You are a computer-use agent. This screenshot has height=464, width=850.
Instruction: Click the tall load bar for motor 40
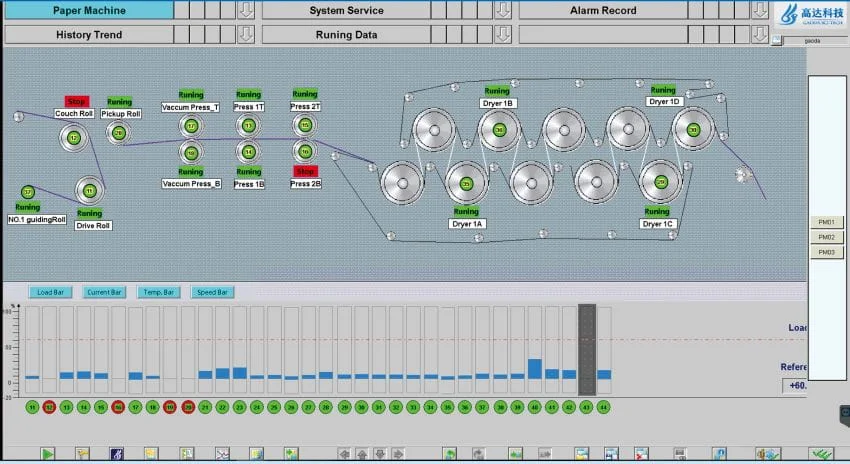(535, 369)
